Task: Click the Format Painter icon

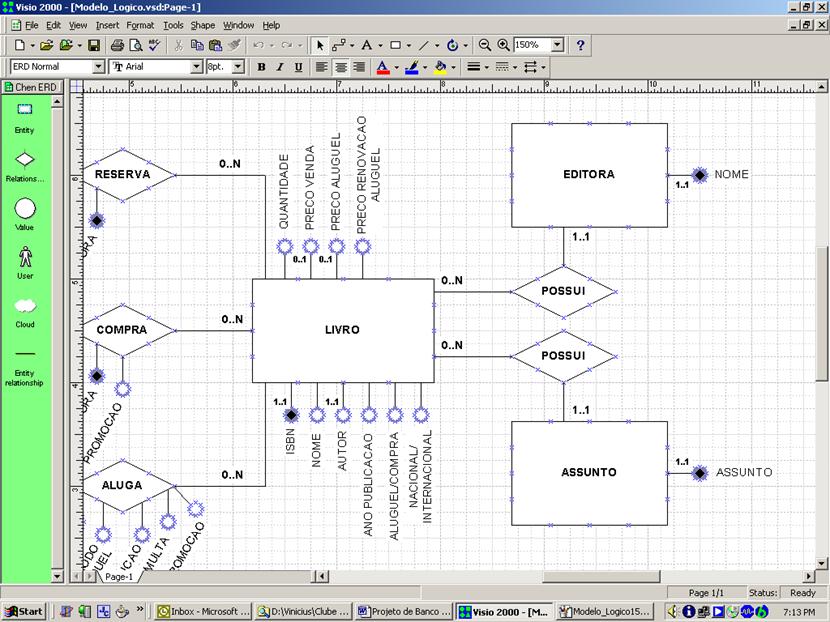Action: [233, 45]
